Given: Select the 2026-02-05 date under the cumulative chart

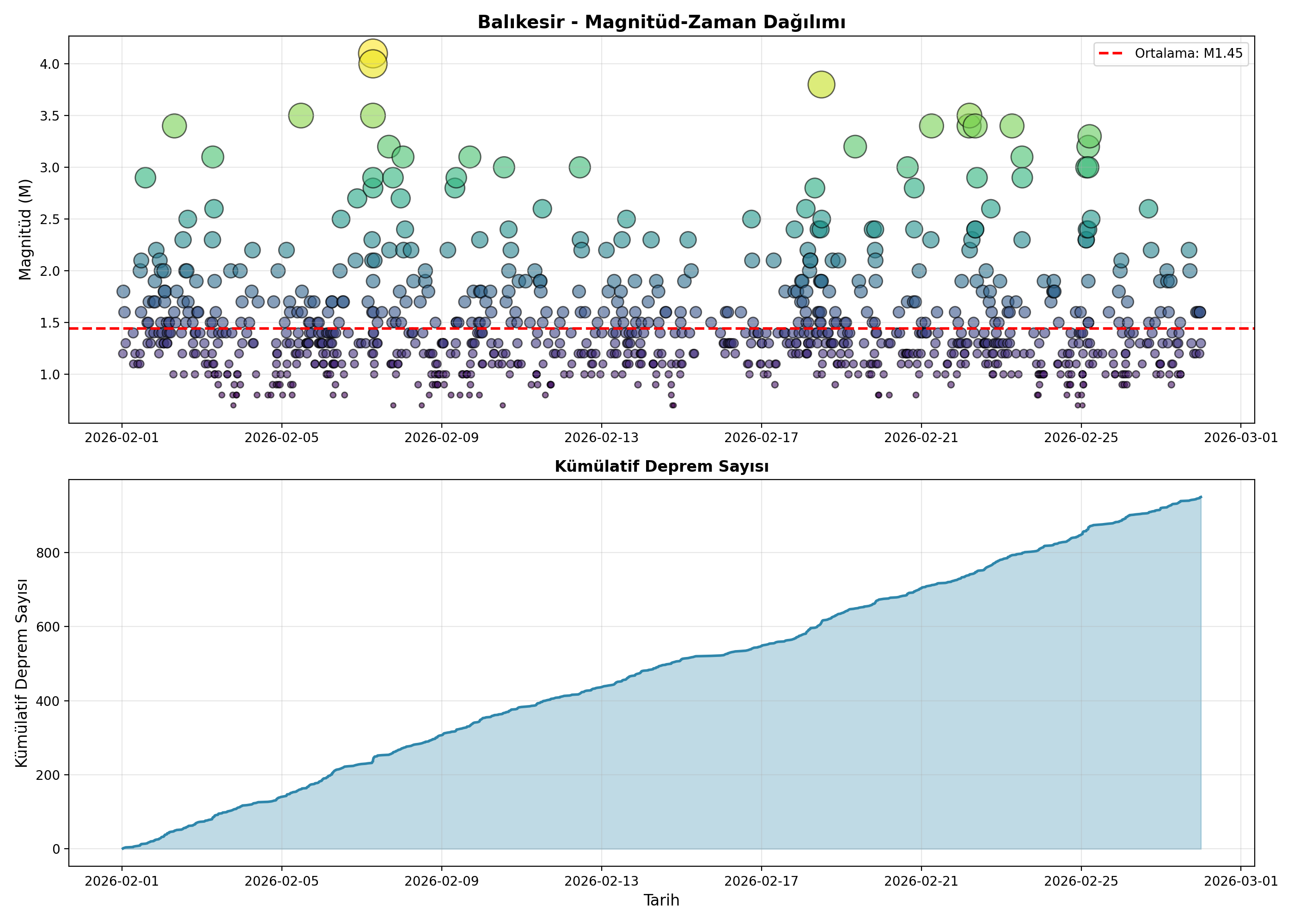Looking at the screenshot, I should click(x=281, y=881).
